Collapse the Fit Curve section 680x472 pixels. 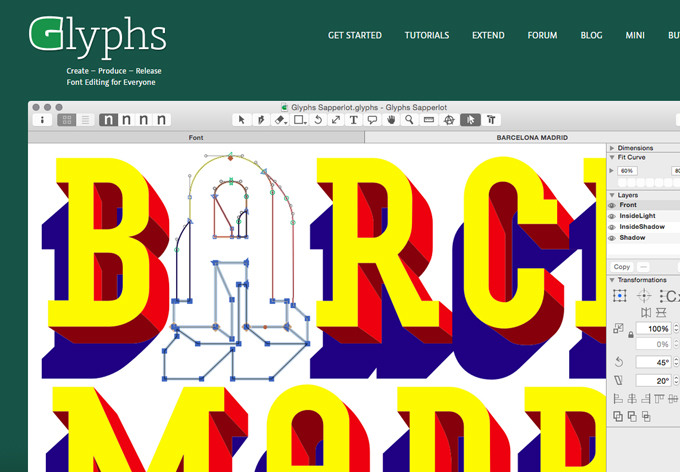(x=612, y=157)
